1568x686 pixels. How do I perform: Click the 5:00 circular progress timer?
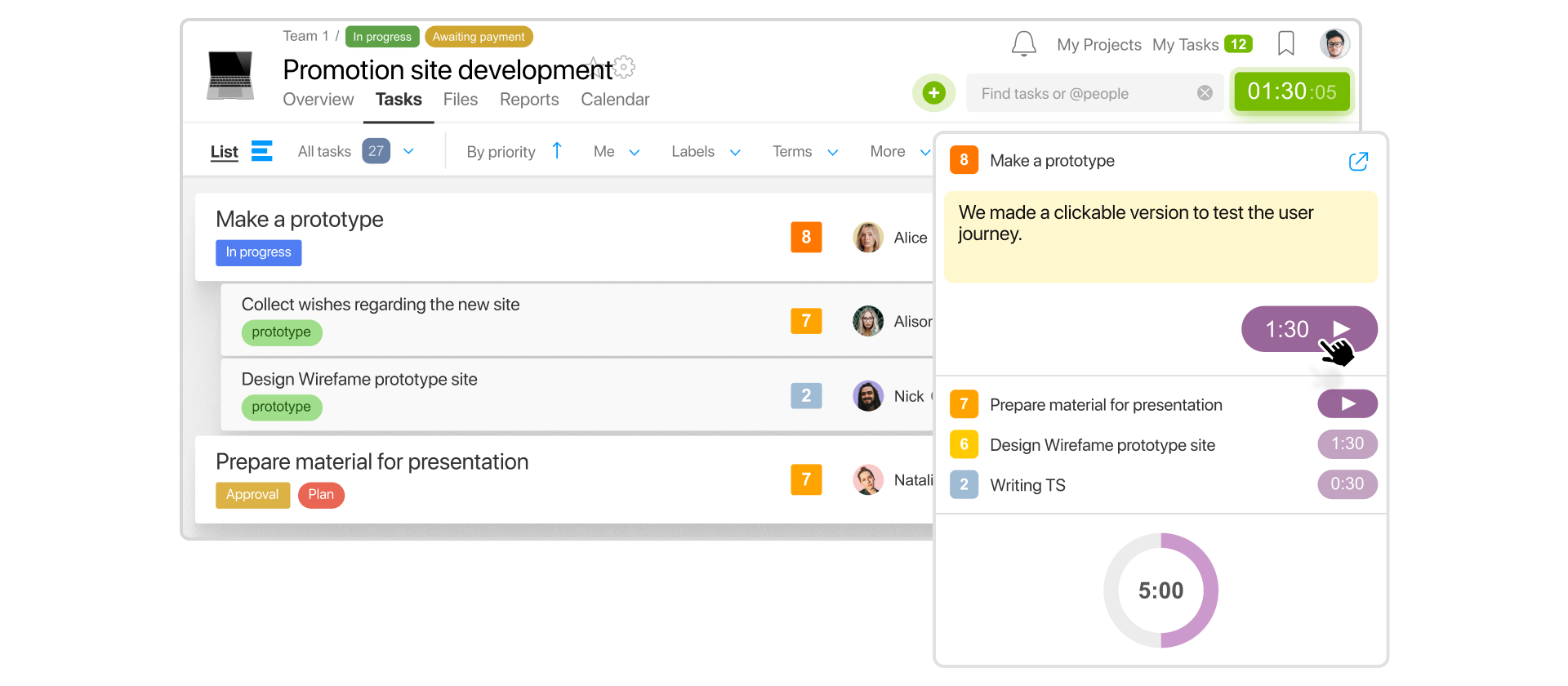[x=1160, y=590]
